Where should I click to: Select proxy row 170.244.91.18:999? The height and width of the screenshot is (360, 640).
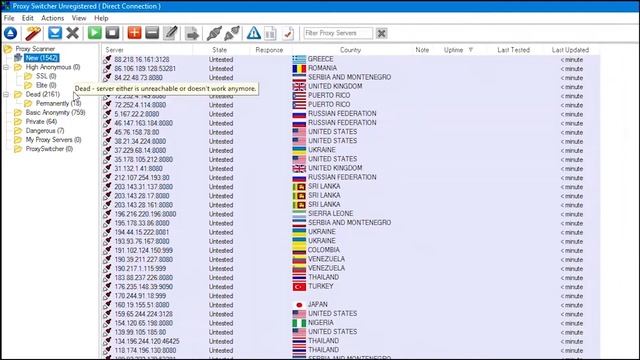351,296
